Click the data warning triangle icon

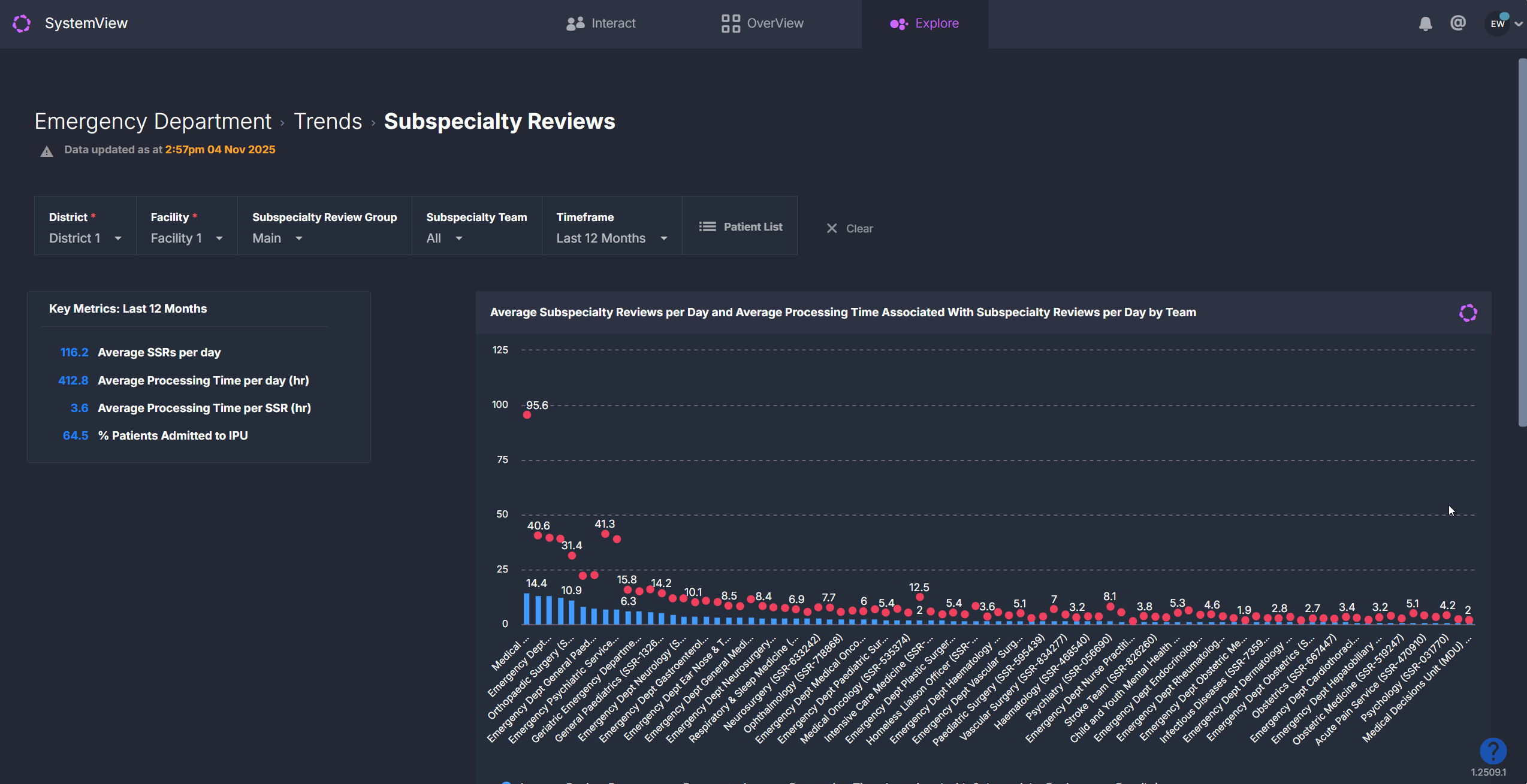[x=47, y=151]
